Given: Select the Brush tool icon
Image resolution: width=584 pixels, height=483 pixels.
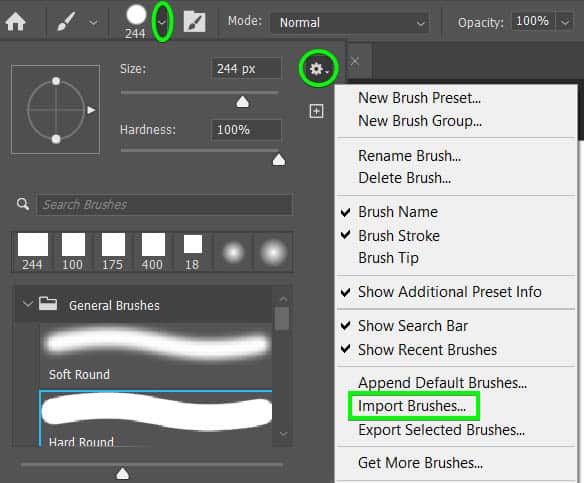Looking at the screenshot, I should 66,22.
